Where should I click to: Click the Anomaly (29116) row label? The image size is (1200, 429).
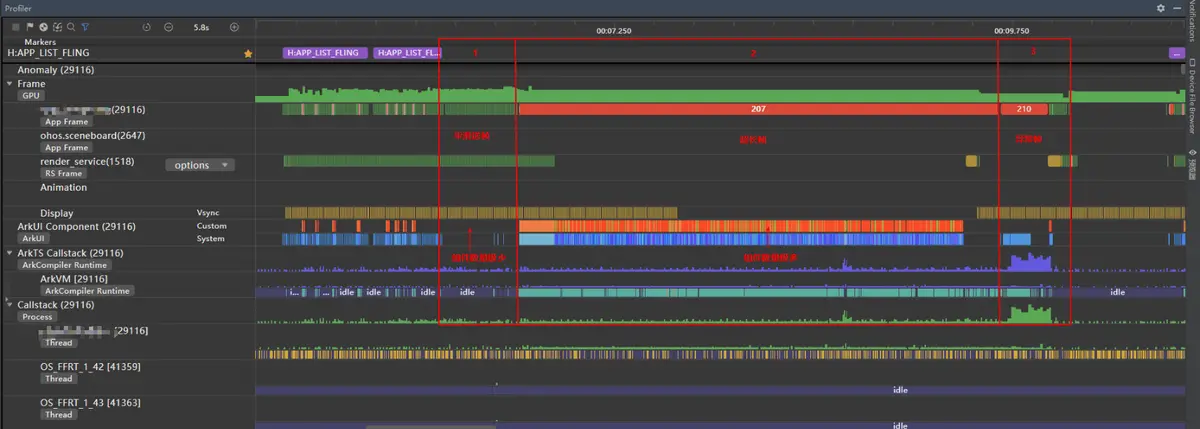[x=56, y=70]
